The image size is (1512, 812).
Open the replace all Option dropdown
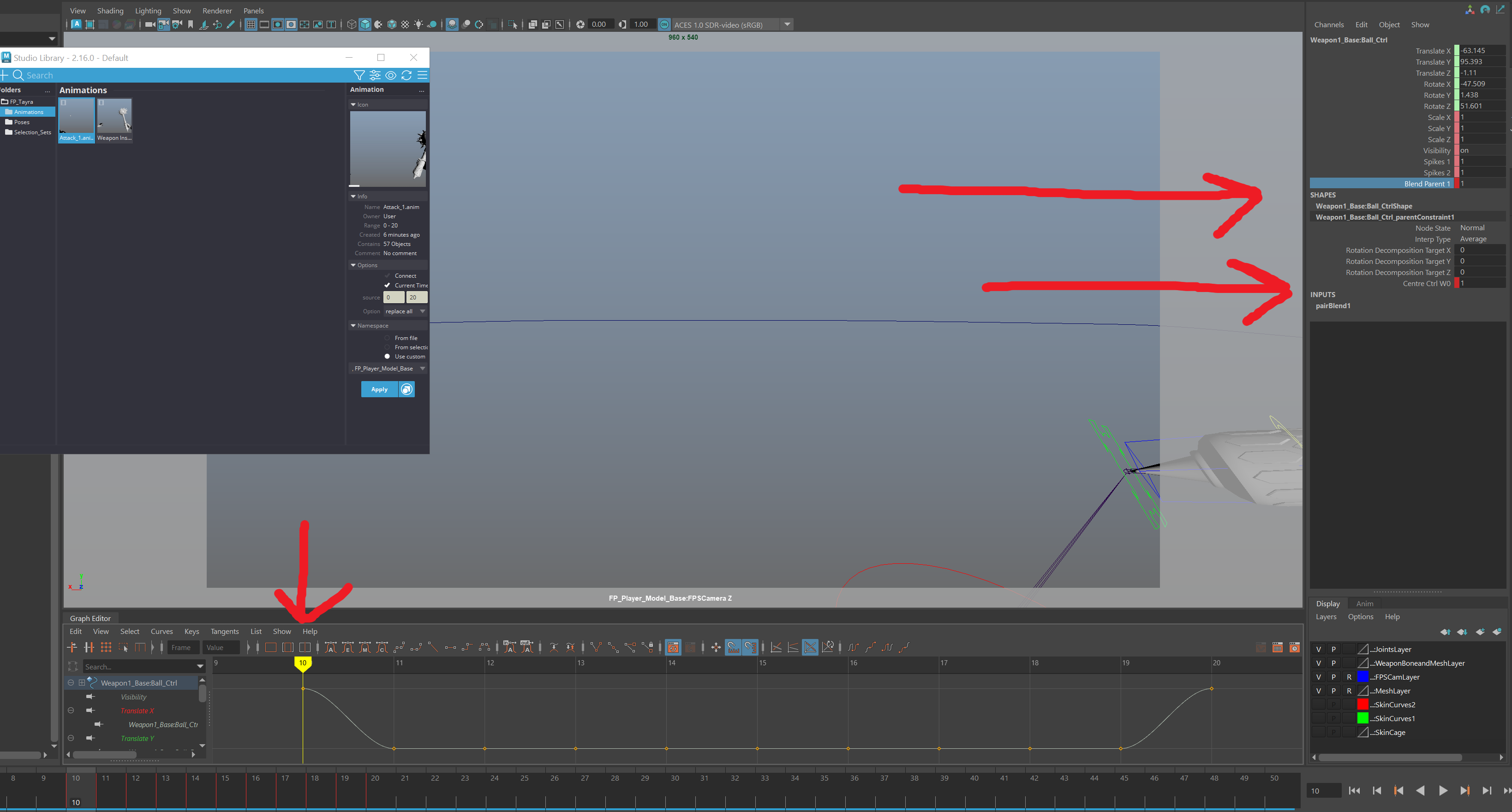click(x=405, y=311)
